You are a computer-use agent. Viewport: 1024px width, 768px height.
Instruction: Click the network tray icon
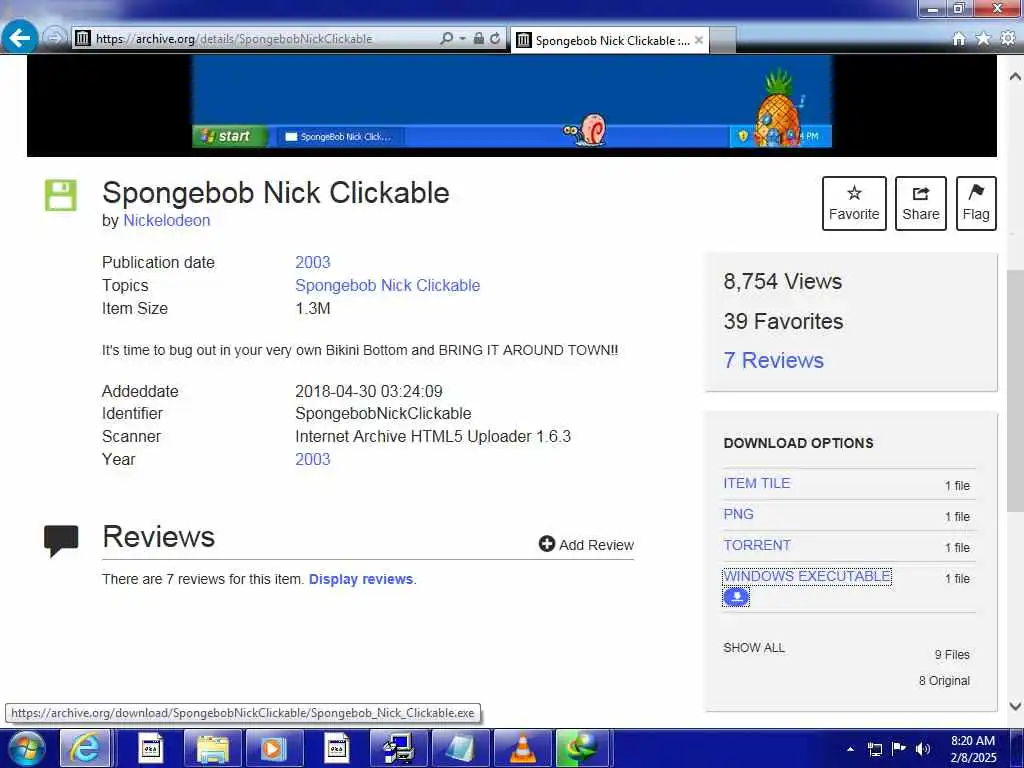click(874, 749)
